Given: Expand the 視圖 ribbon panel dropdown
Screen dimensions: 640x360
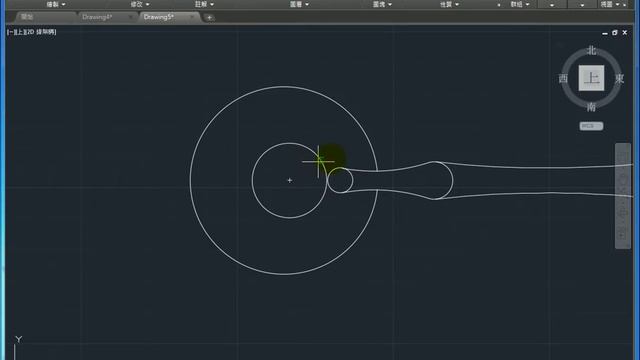Looking at the screenshot, I should [x=610, y=4].
